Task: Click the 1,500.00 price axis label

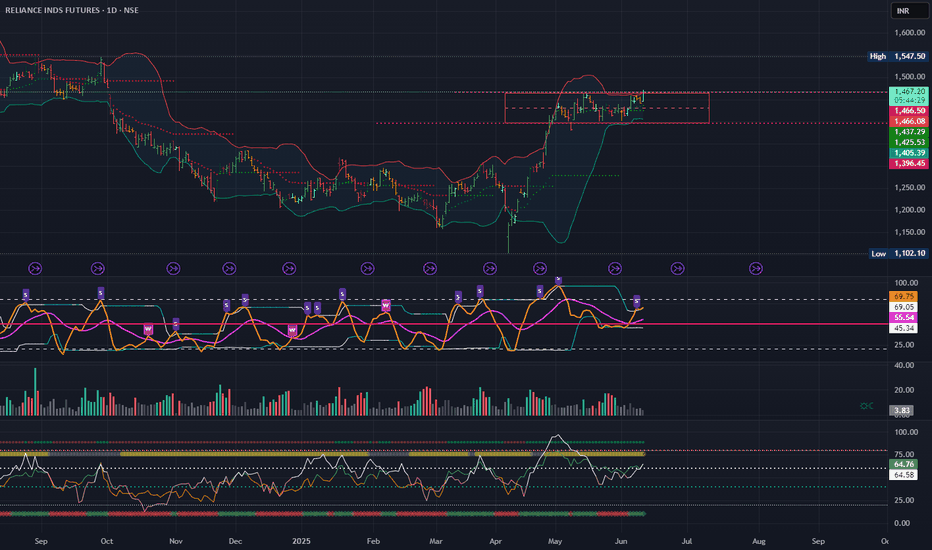Action: pos(909,77)
